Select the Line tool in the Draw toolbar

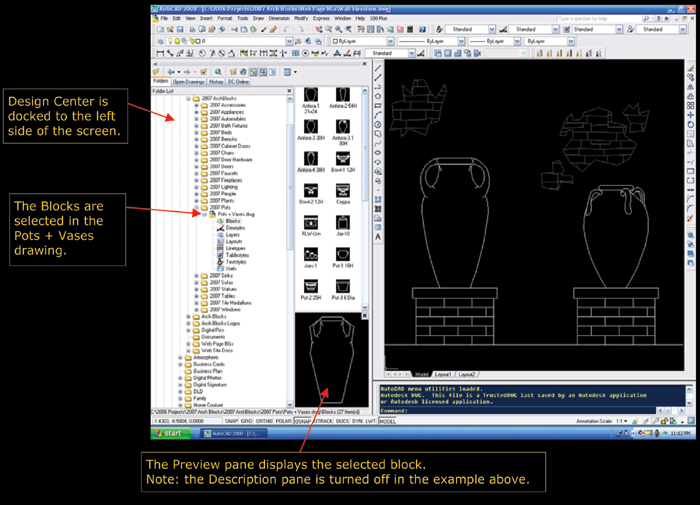(378, 68)
